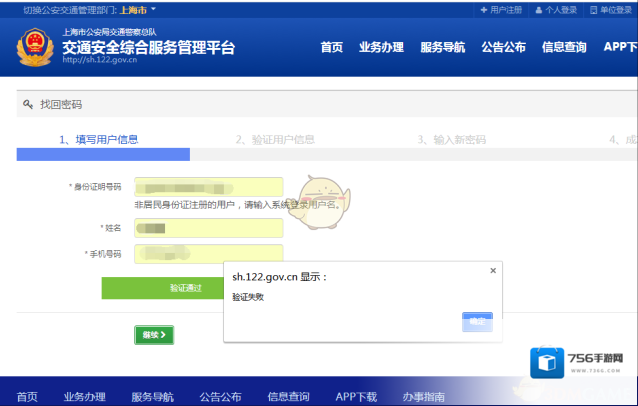The image size is (638, 406).
Task: Open 信息查询 in the top navigation
Action: [x=564, y=47]
